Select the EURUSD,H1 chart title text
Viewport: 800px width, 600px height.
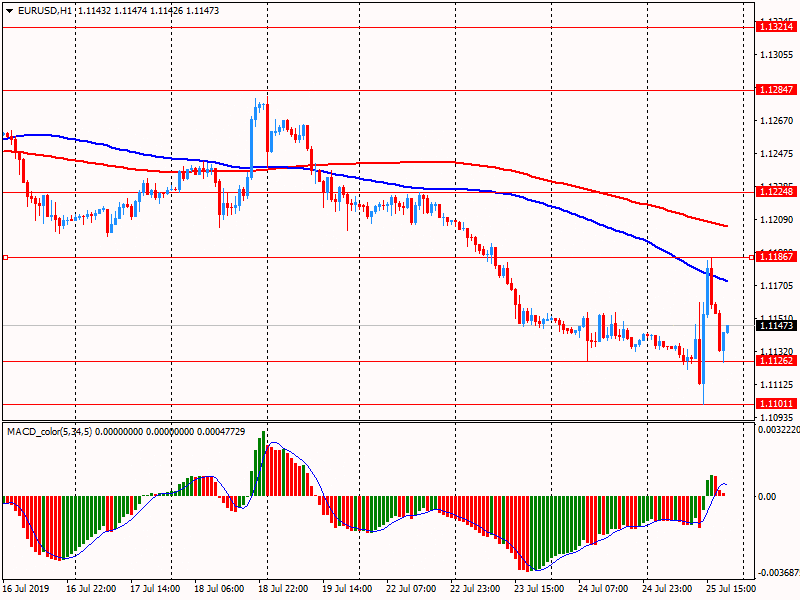[x=45, y=11]
